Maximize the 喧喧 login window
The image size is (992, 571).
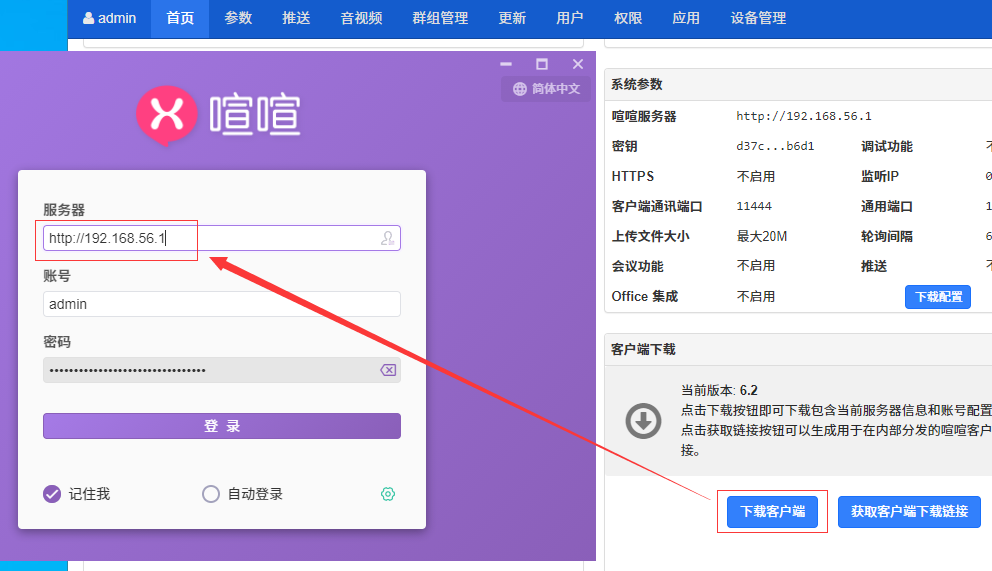tap(542, 64)
